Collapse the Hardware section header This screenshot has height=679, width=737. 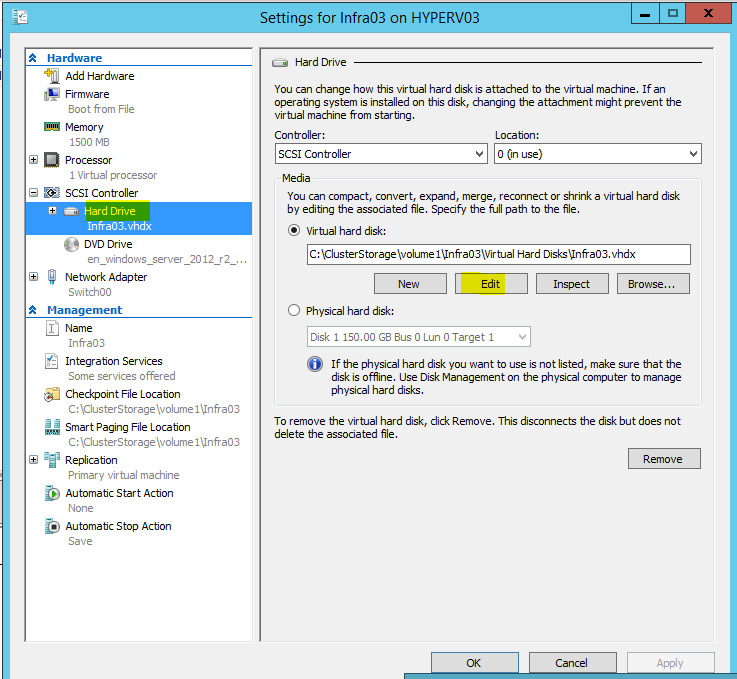pos(34,58)
